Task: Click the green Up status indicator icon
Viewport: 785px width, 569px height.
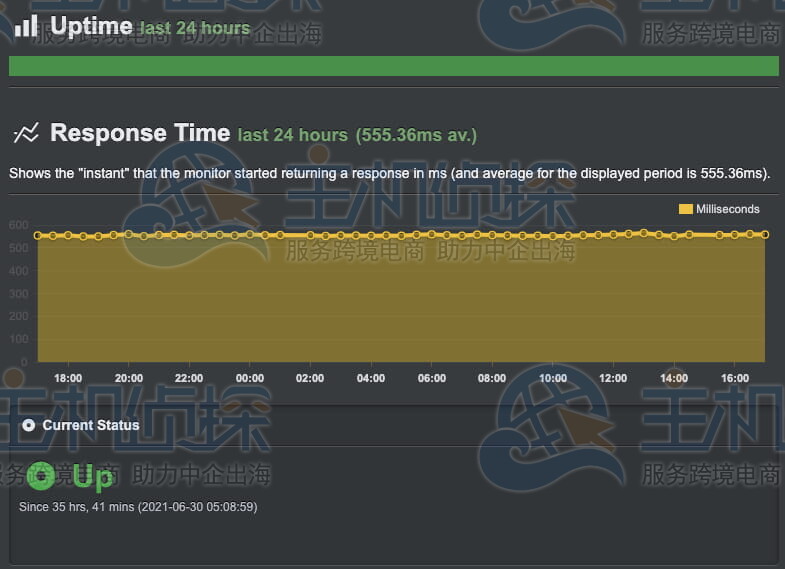Action: click(x=42, y=477)
